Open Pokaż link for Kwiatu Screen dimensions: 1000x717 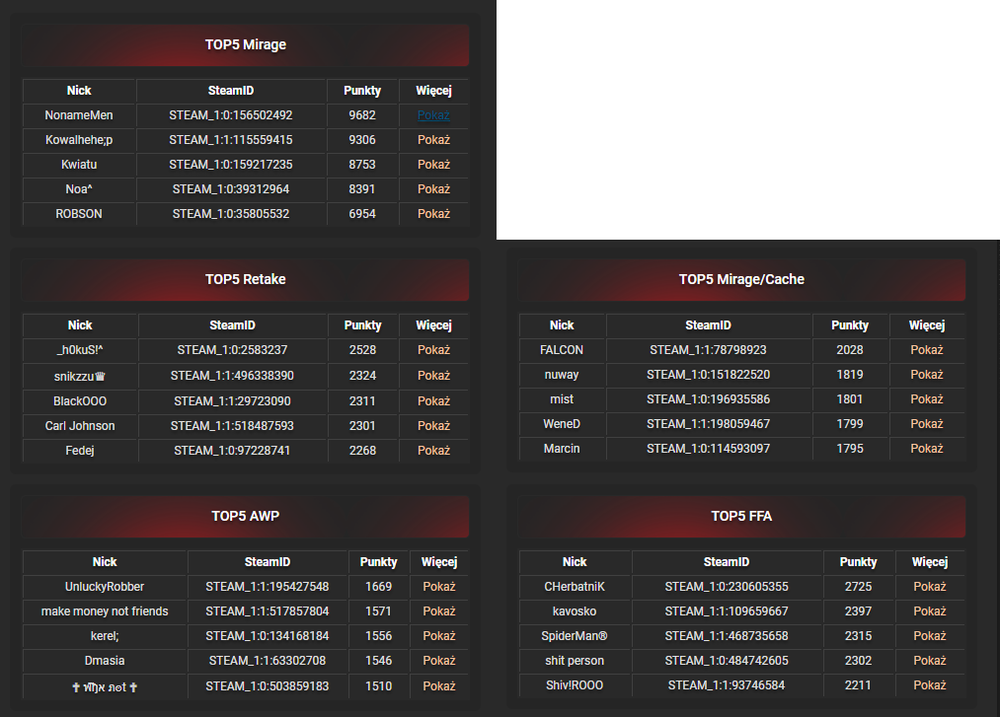[x=434, y=165]
